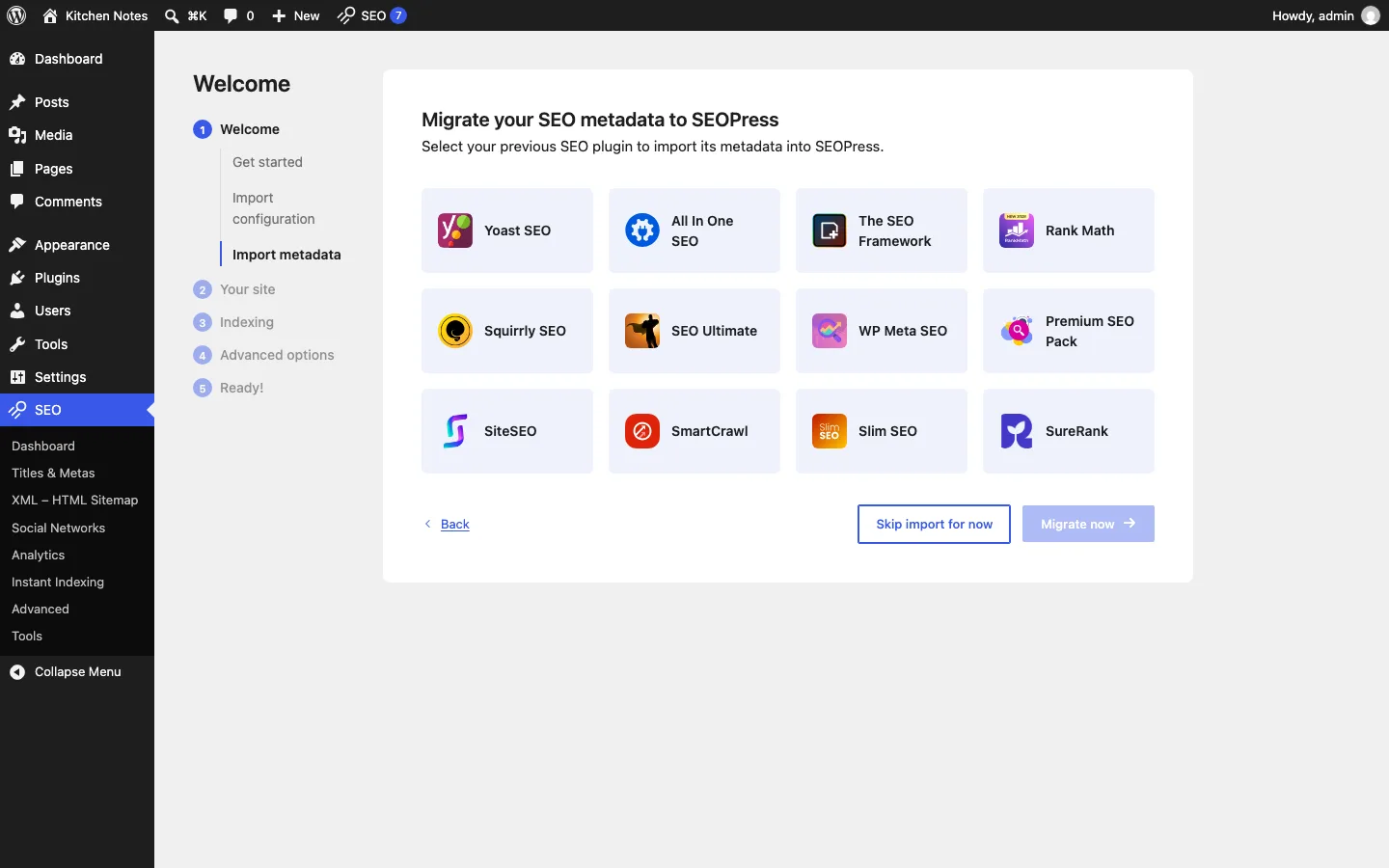1389x868 pixels.
Task: Choose SEO Ultimate plugin label
Action: point(714,331)
